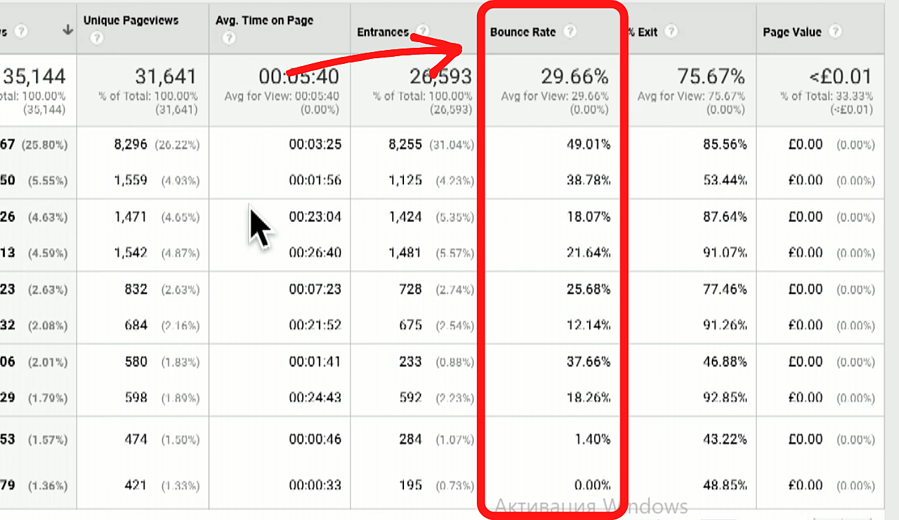The height and width of the screenshot is (520, 899).
Task: Click the time on page cell 00:26:40
Action: coord(315,253)
